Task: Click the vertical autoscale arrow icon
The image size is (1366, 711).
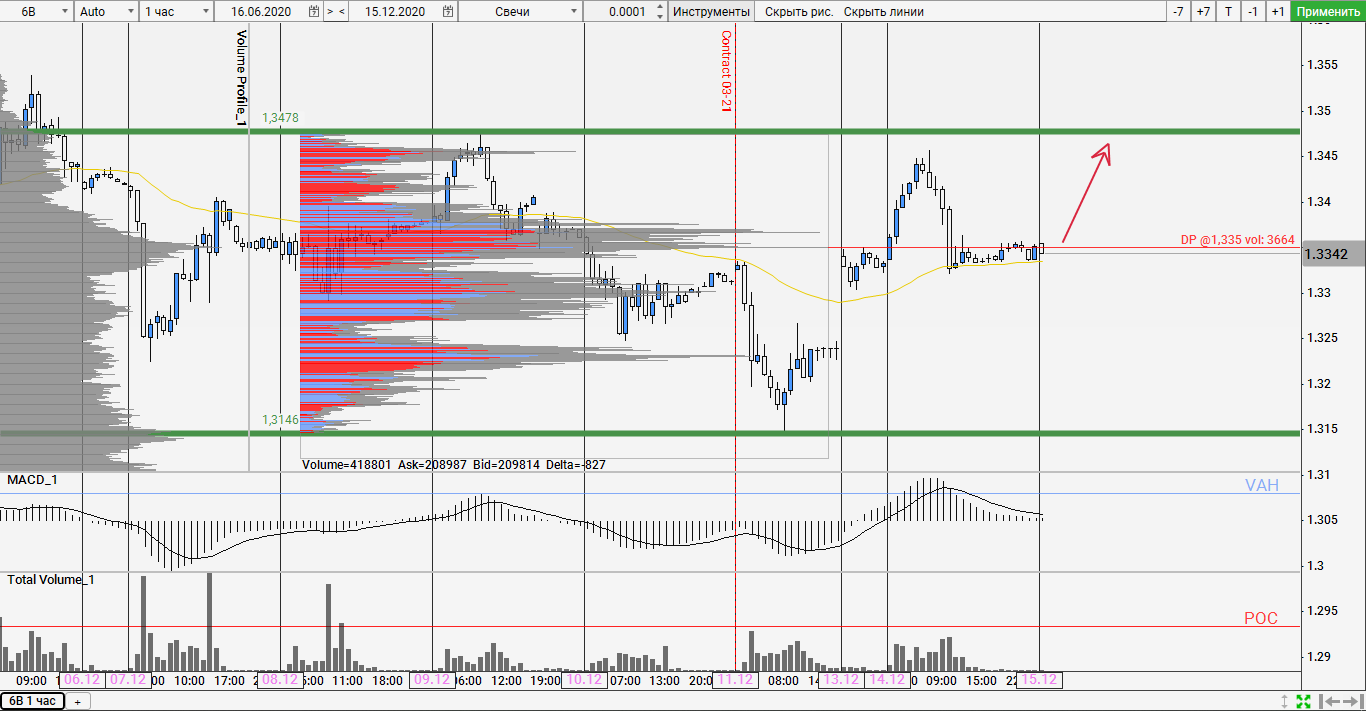Action: (x=1285, y=701)
